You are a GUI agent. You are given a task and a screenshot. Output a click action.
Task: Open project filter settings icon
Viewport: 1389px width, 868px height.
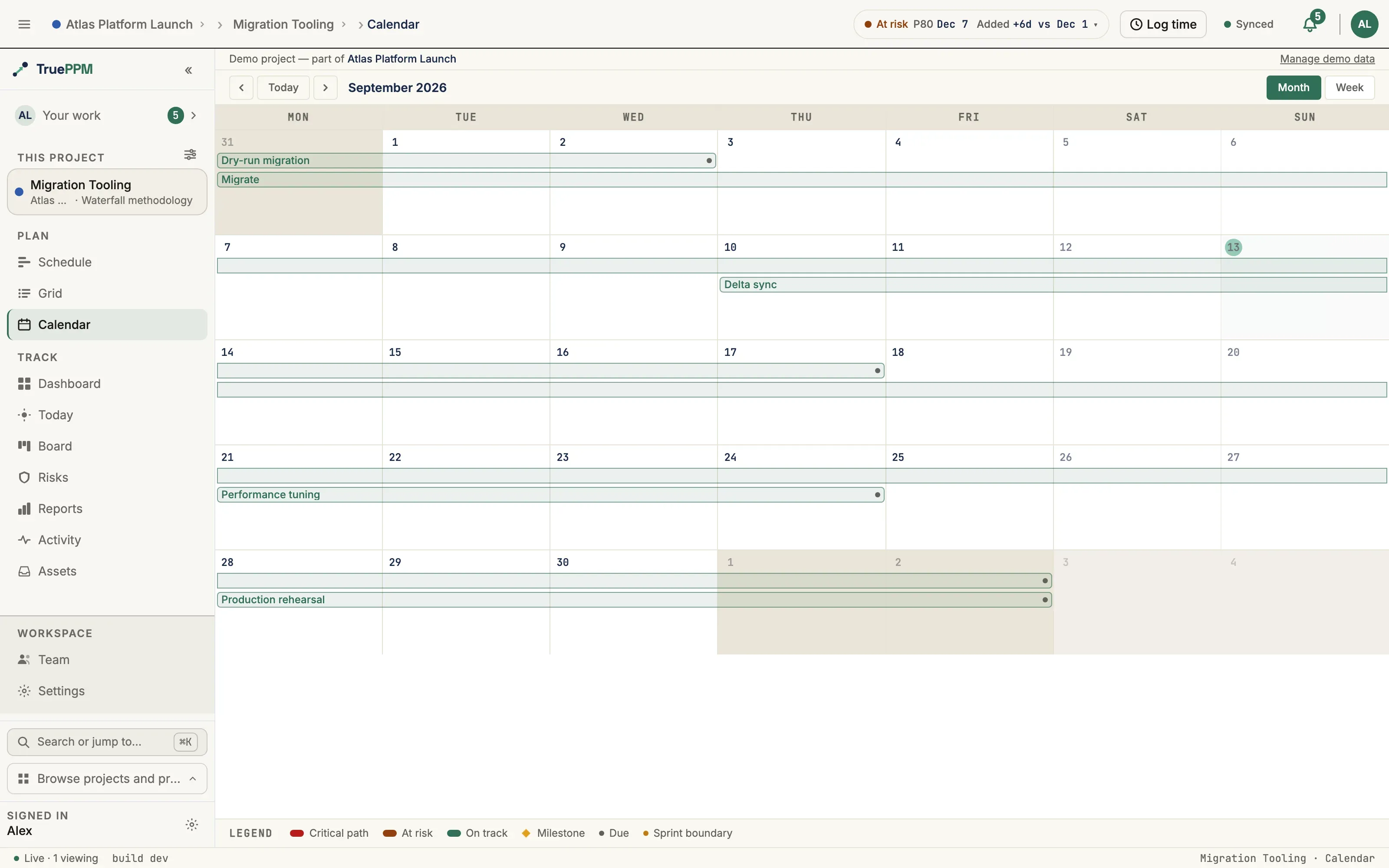coord(190,155)
